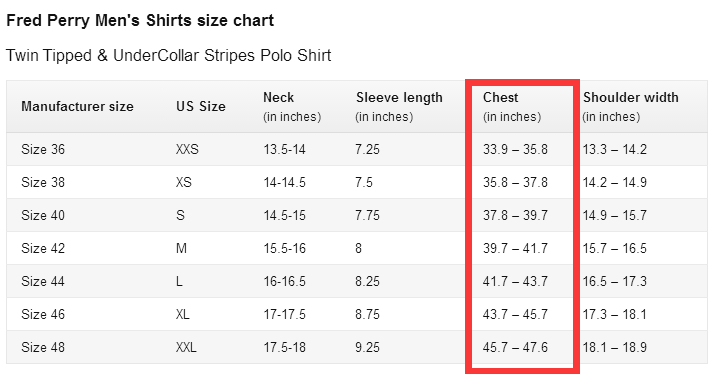This screenshot has width=721, height=374.
Task: Click chest value 39.7 – 41.7
Action: [x=515, y=248]
